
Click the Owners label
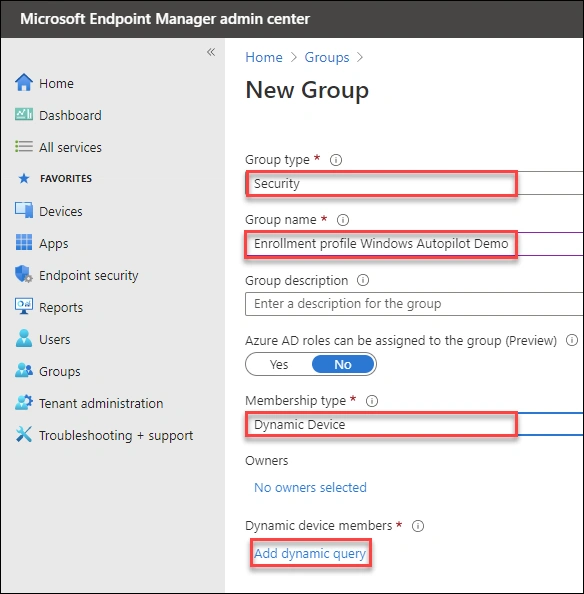point(267,460)
